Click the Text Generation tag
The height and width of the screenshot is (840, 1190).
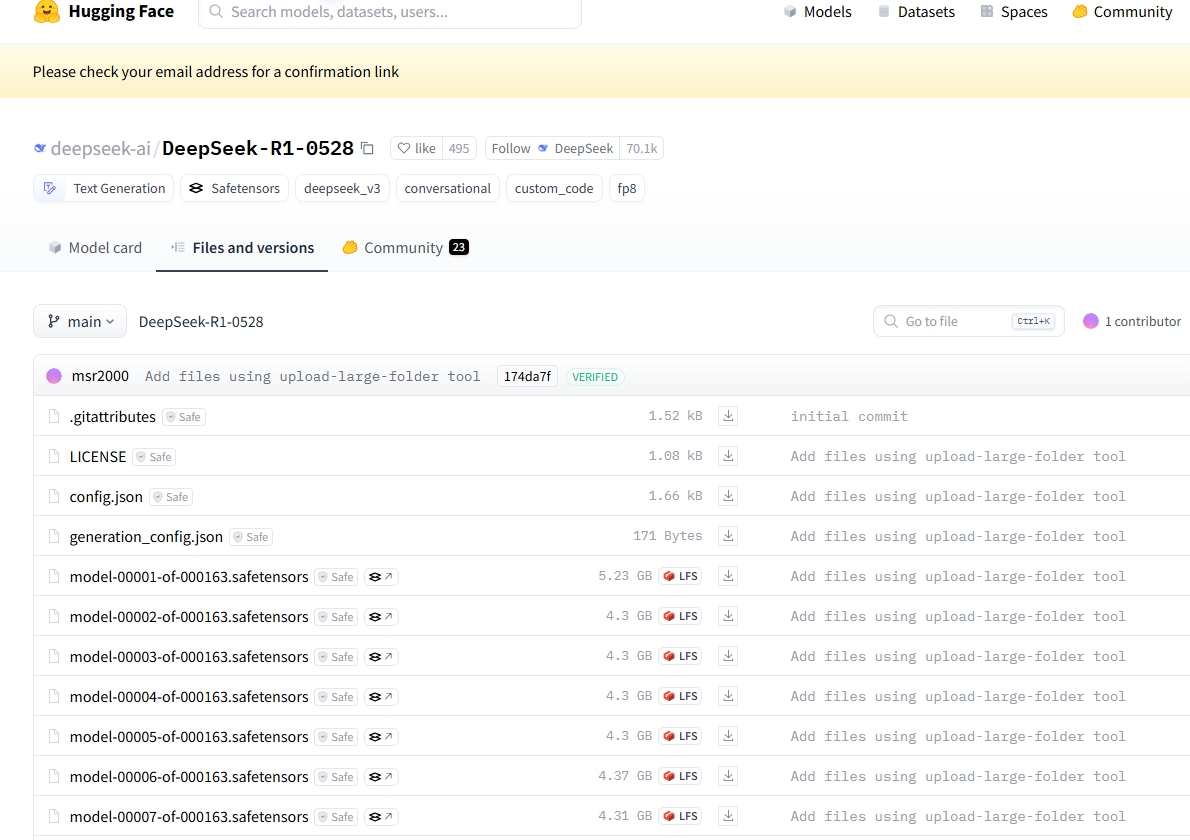(104, 189)
